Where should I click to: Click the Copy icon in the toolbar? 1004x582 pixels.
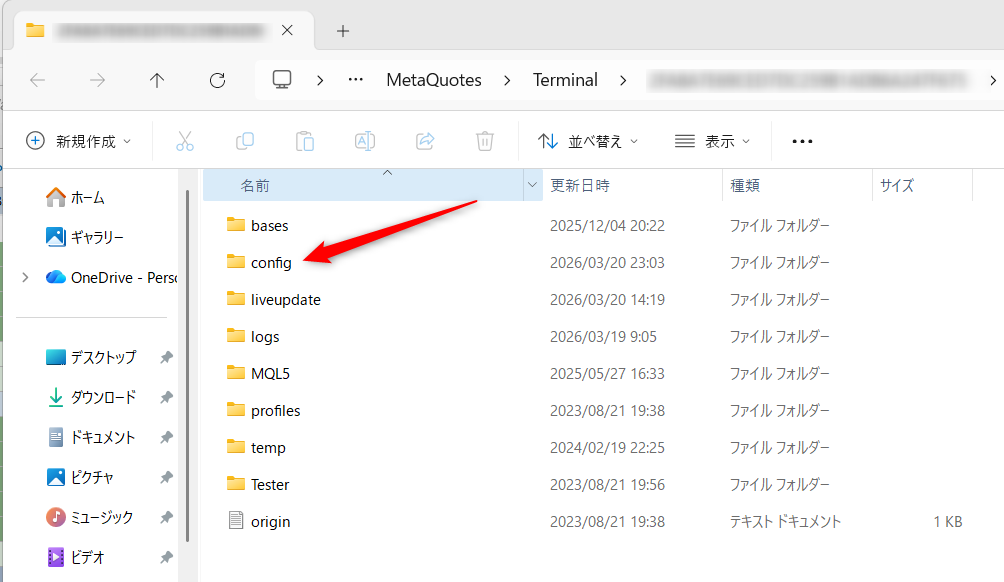[x=244, y=141]
